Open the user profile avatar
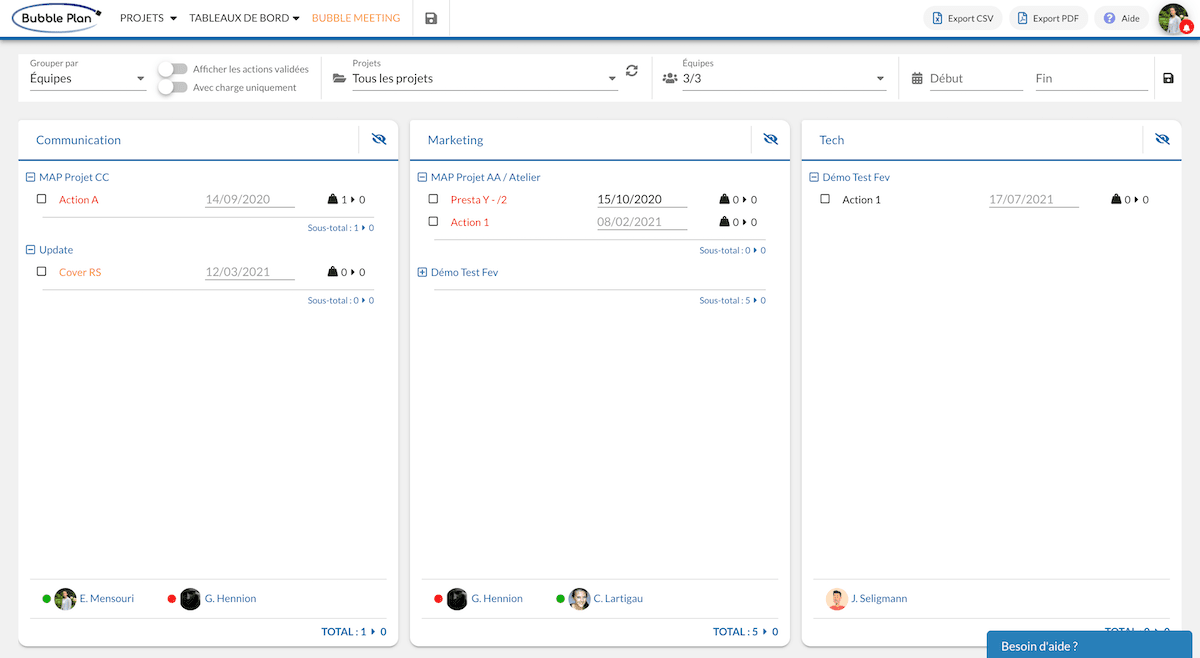The image size is (1200, 658). click(1173, 18)
